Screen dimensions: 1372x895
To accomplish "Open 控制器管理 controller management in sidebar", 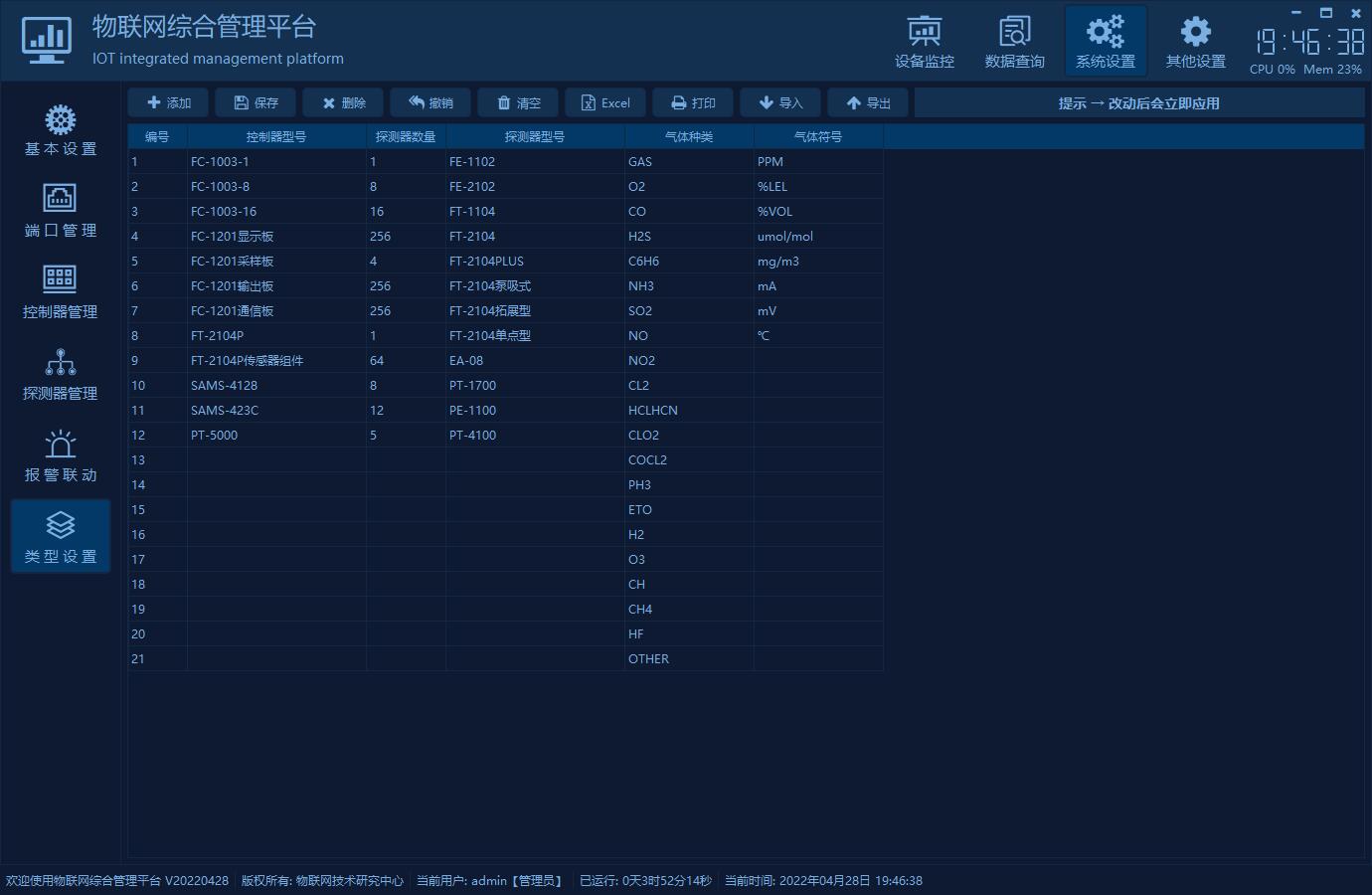I will point(61,293).
